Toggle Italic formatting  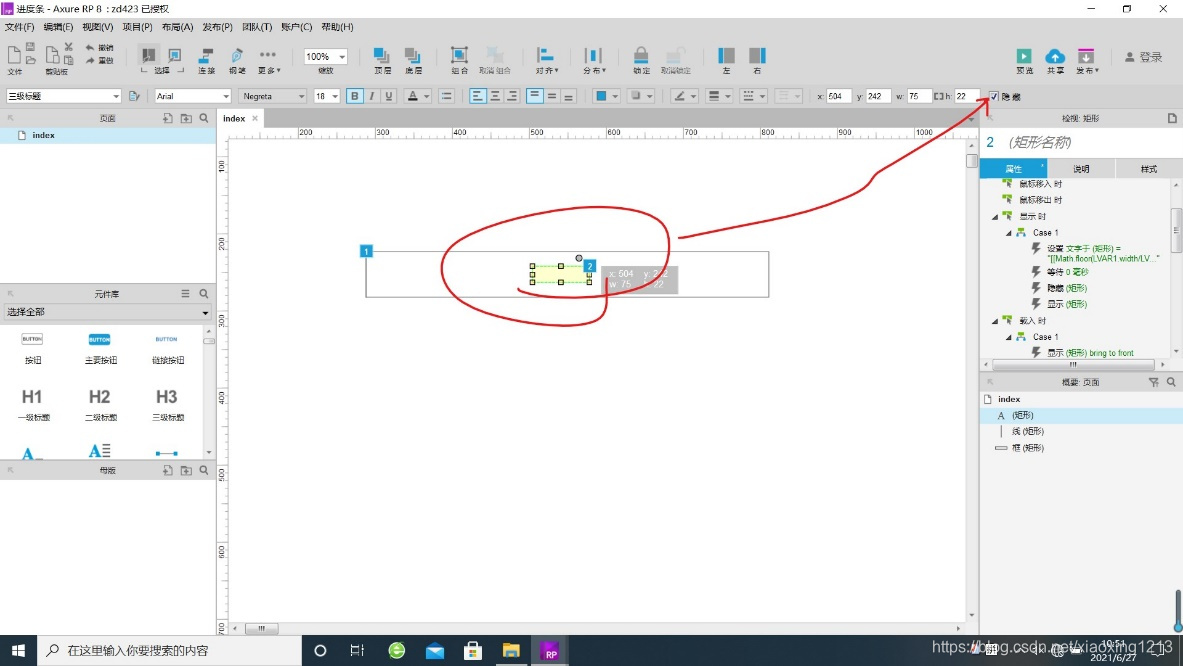coord(371,96)
